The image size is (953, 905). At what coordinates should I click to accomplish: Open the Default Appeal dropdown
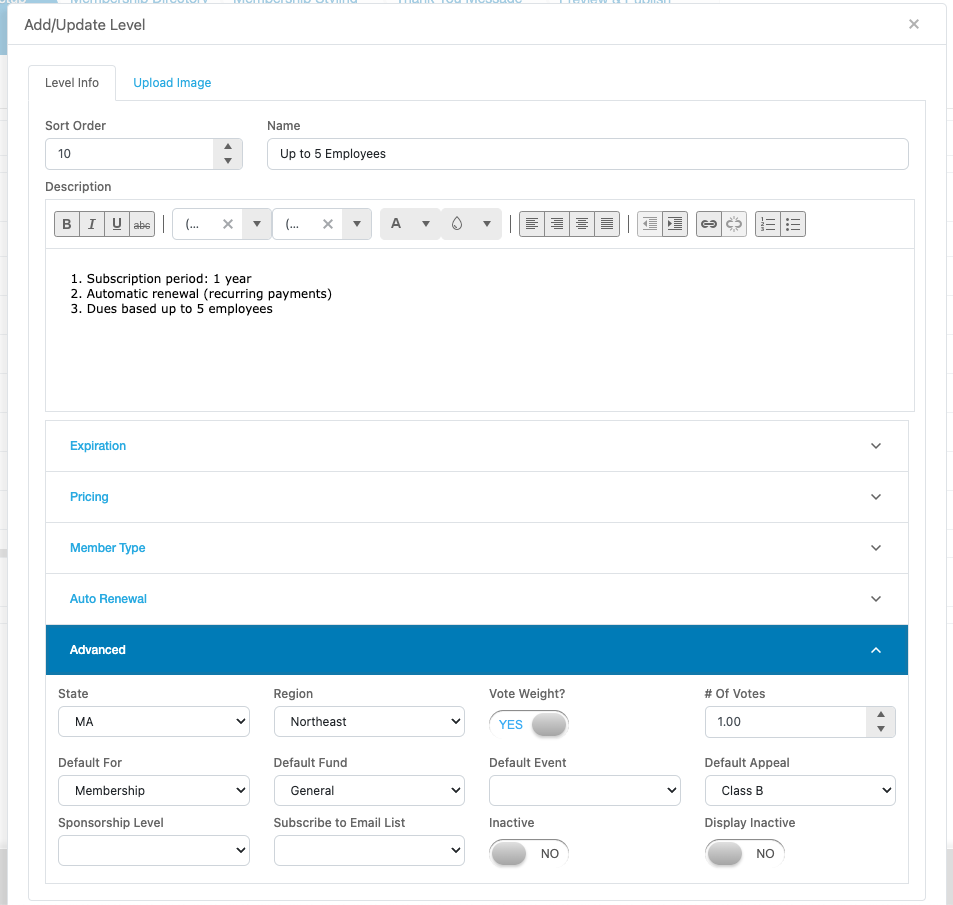pos(800,790)
